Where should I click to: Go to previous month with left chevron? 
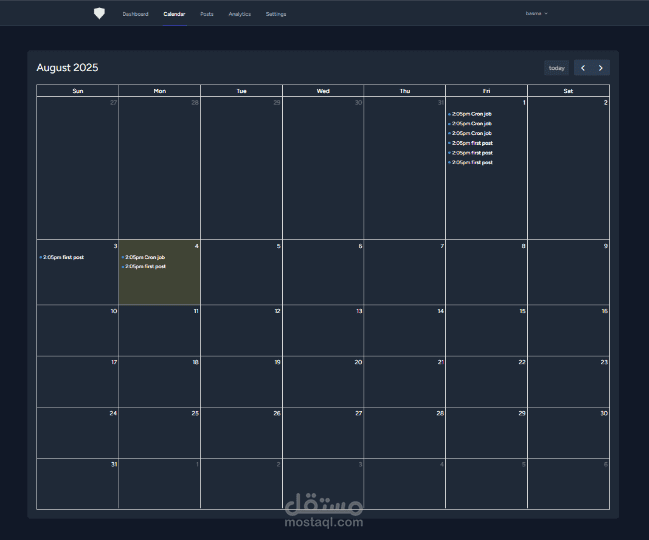583,68
